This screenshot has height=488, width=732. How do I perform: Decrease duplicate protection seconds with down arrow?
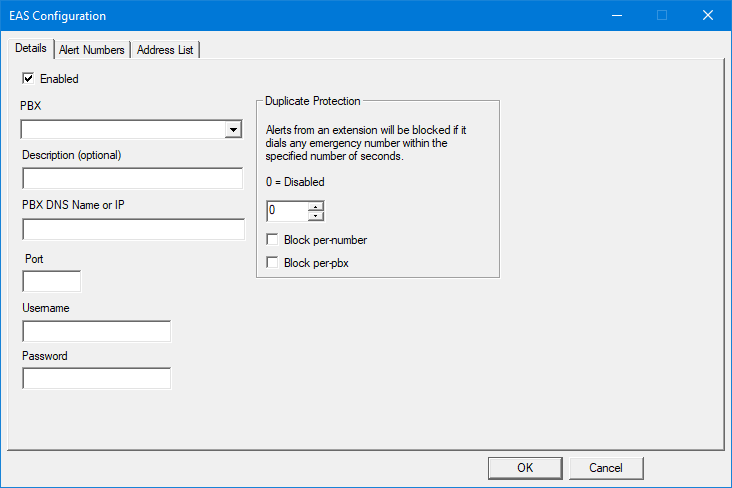click(316, 216)
